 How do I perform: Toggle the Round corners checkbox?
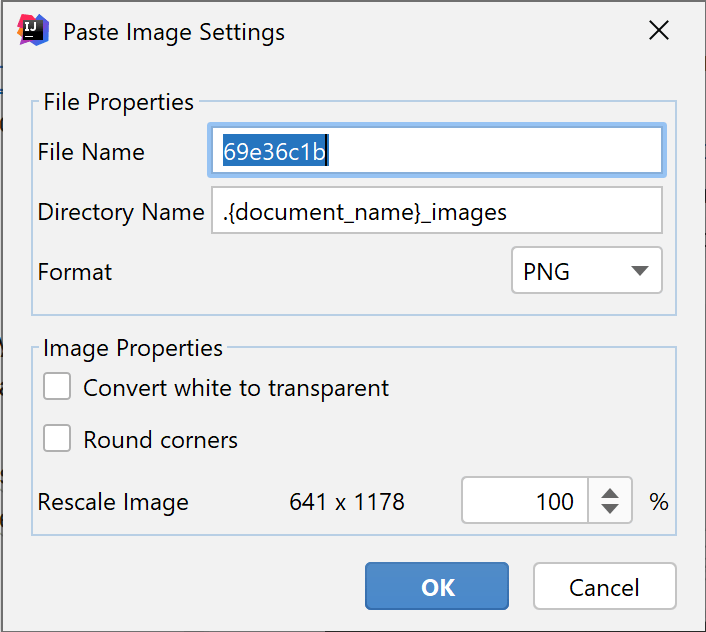[57, 438]
